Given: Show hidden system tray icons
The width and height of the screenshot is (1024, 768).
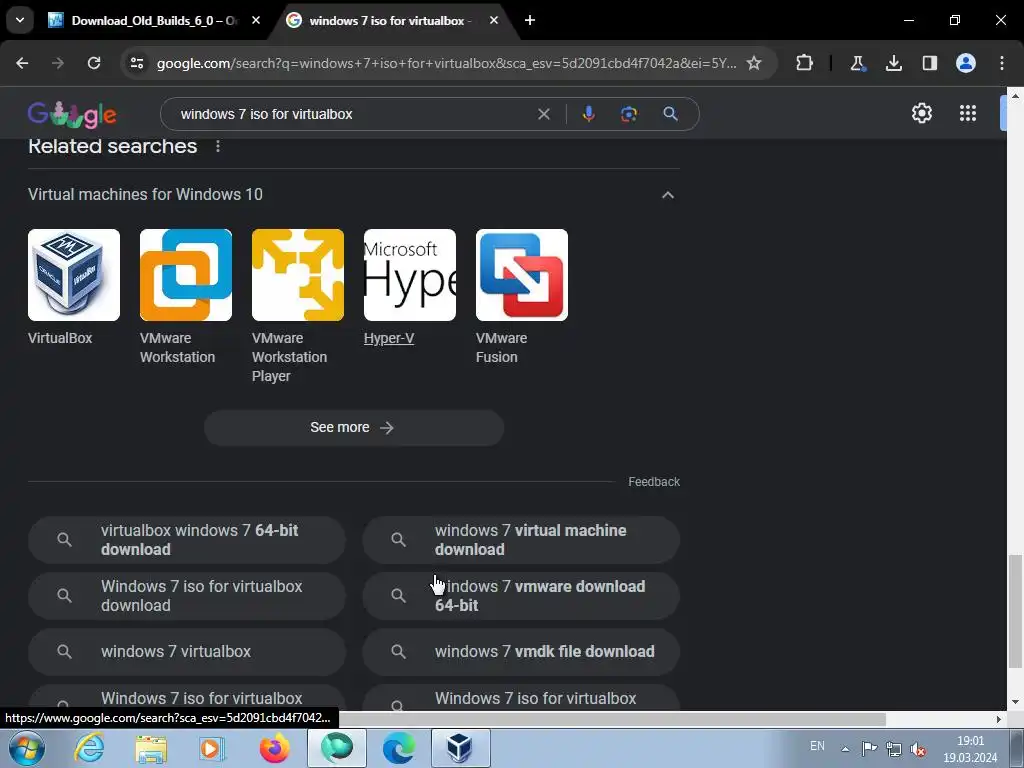Looking at the screenshot, I should pos(845,749).
